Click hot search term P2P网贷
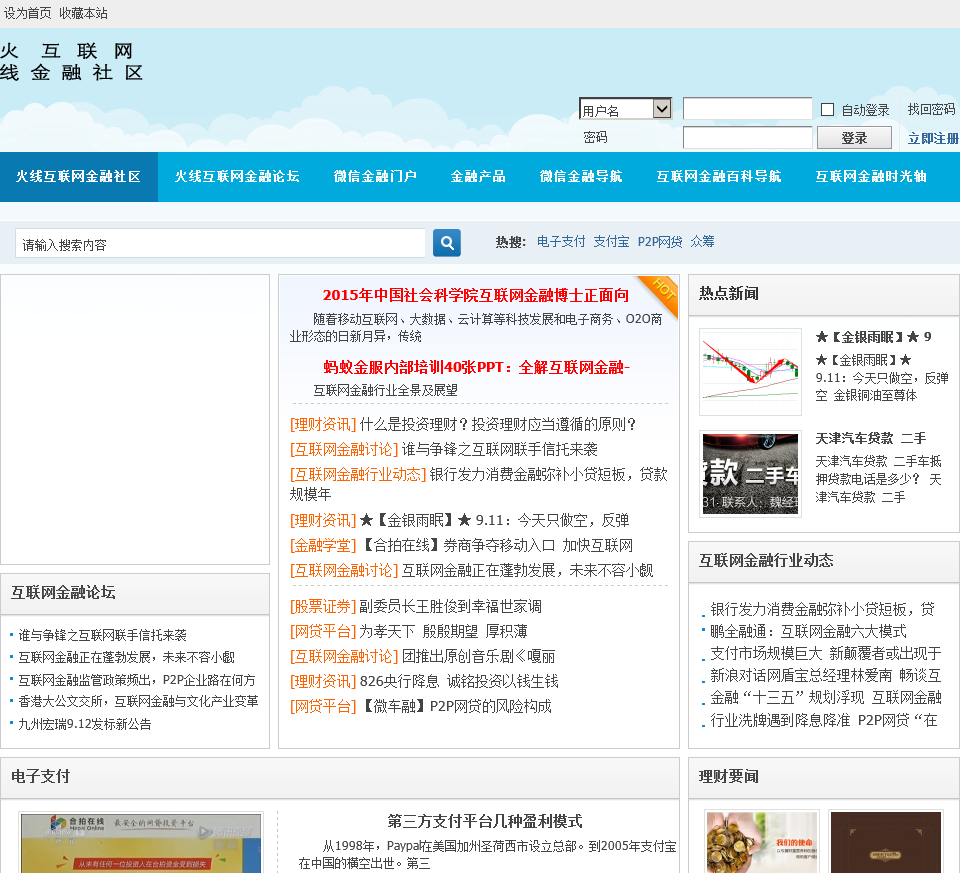 pos(659,242)
